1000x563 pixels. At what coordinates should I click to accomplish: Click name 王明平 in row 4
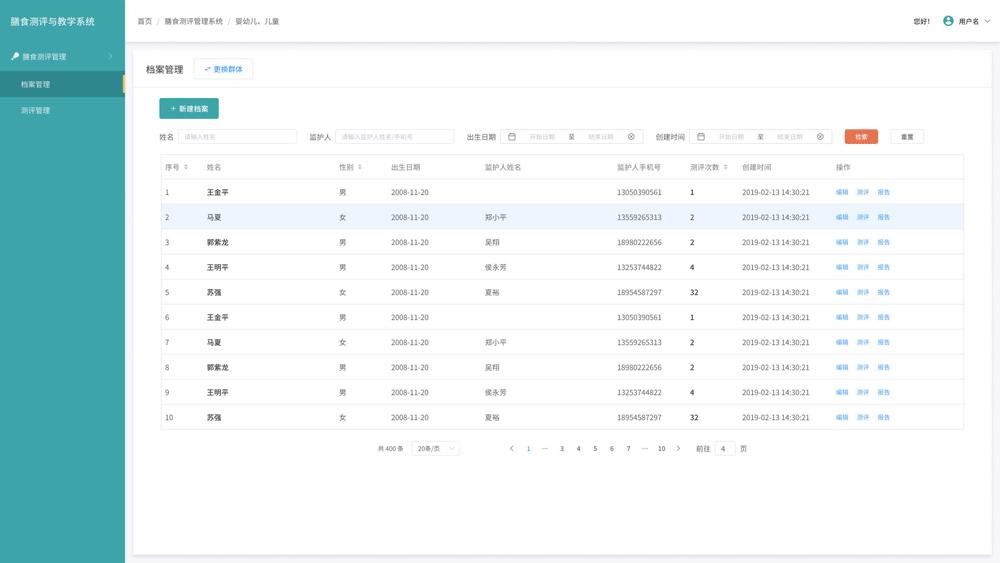(217, 267)
